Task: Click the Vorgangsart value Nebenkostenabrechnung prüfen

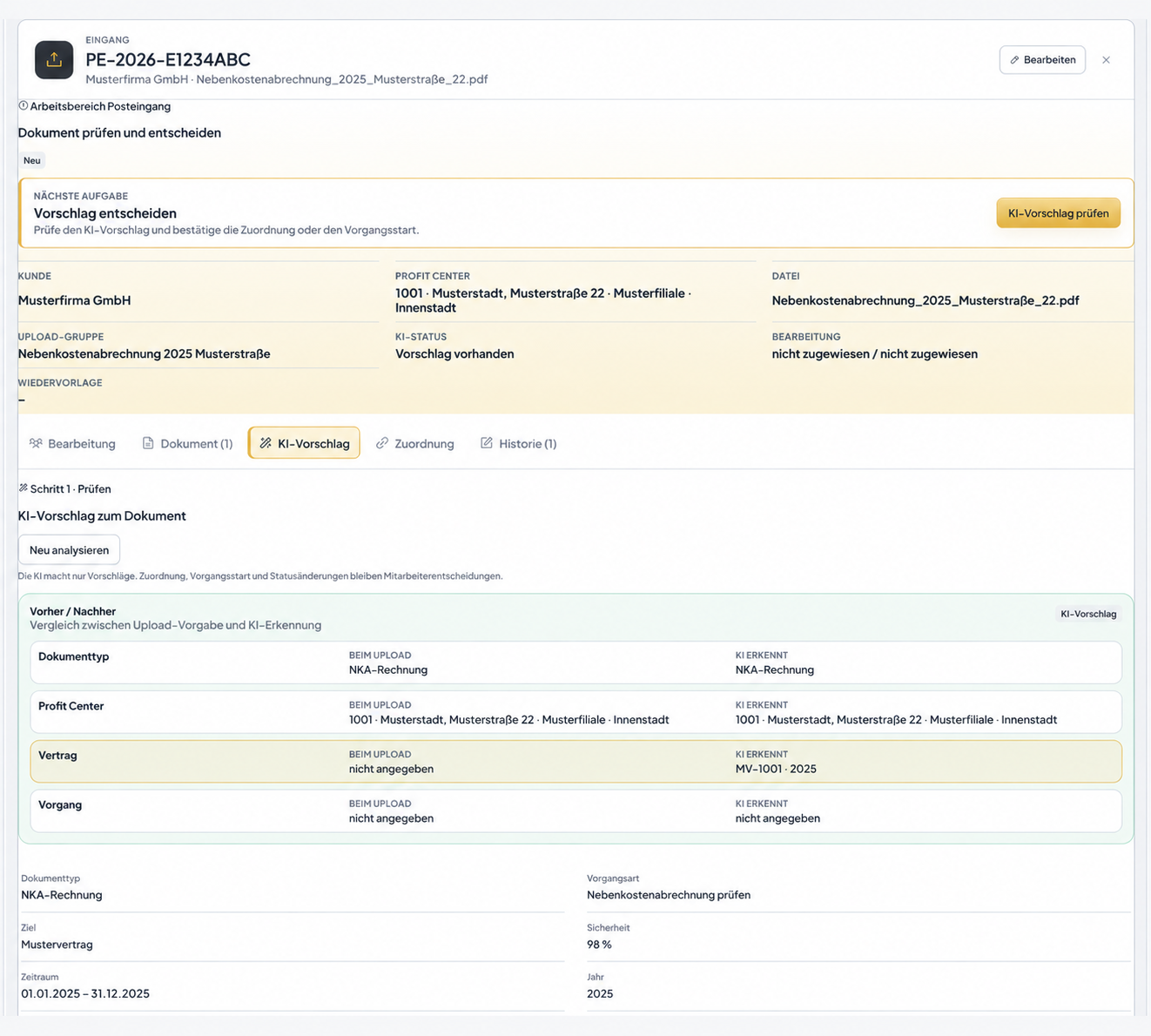Action: tap(669, 895)
